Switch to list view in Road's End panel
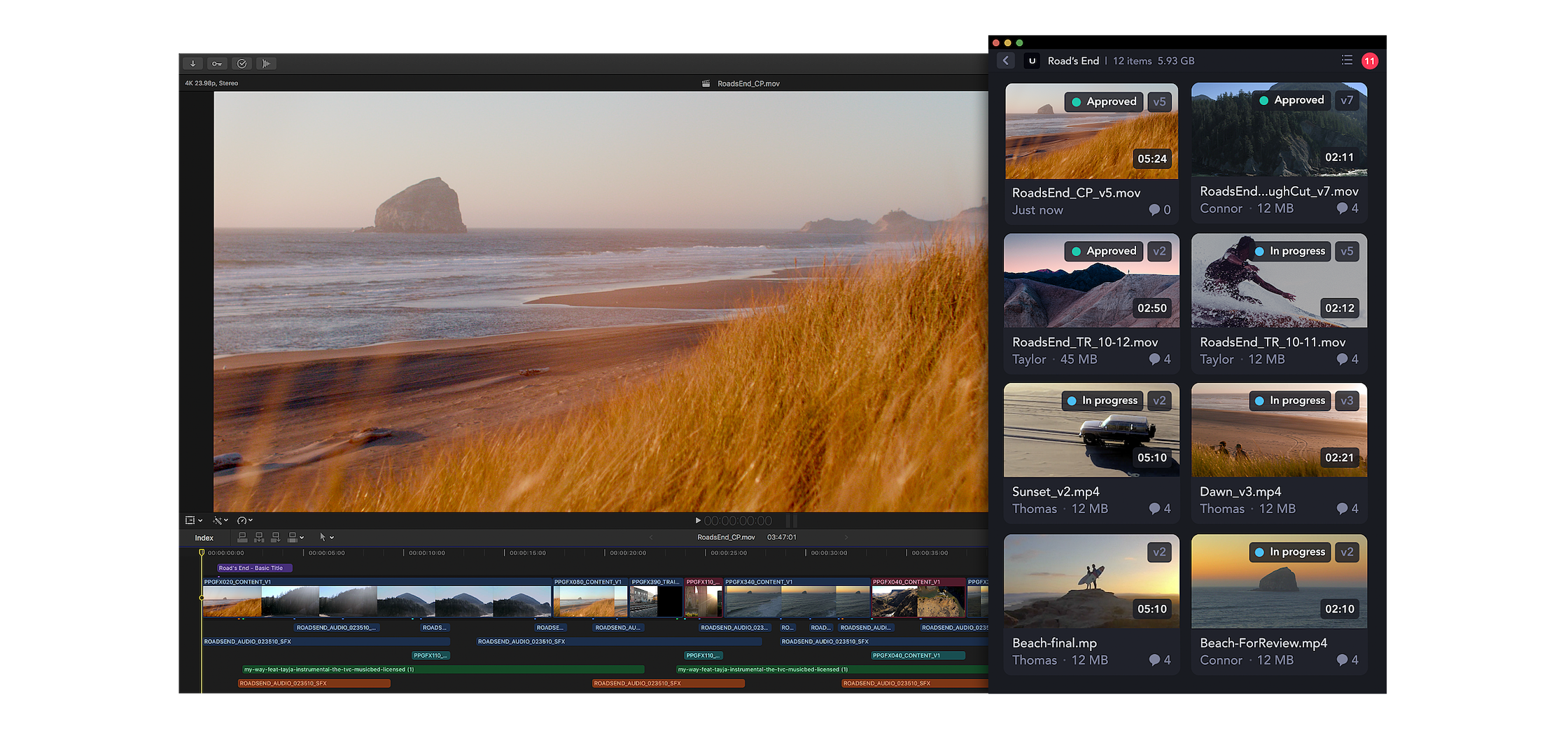This screenshot has width=1568, height=735. [x=1347, y=60]
